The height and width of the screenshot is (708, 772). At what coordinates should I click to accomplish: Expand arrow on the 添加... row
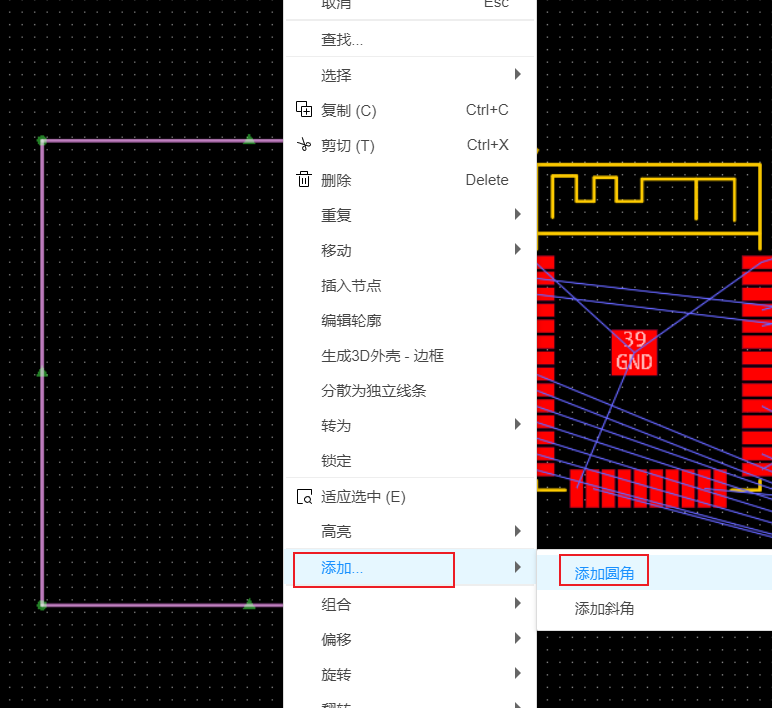[517, 567]
